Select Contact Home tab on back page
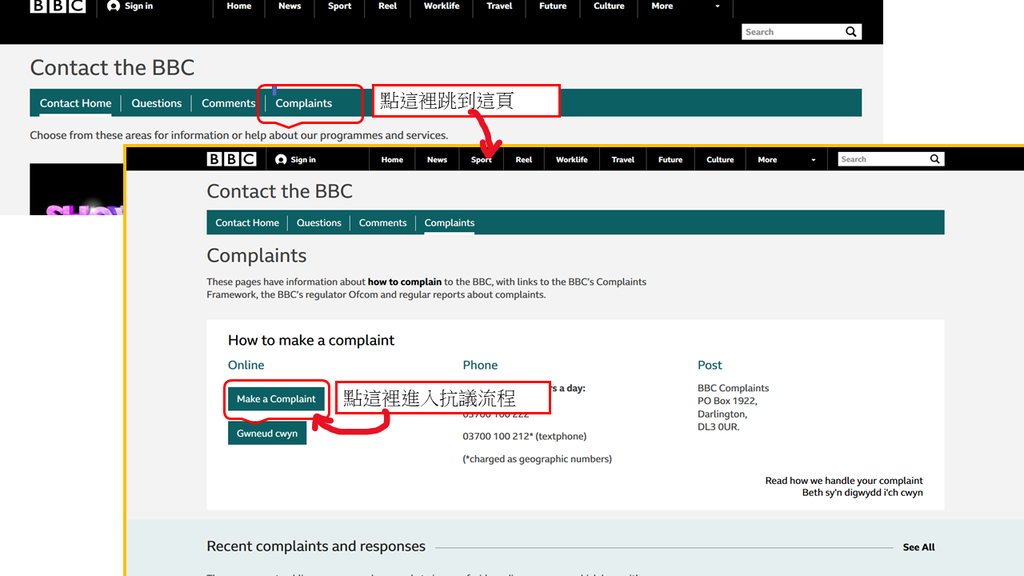 (75, 103)
